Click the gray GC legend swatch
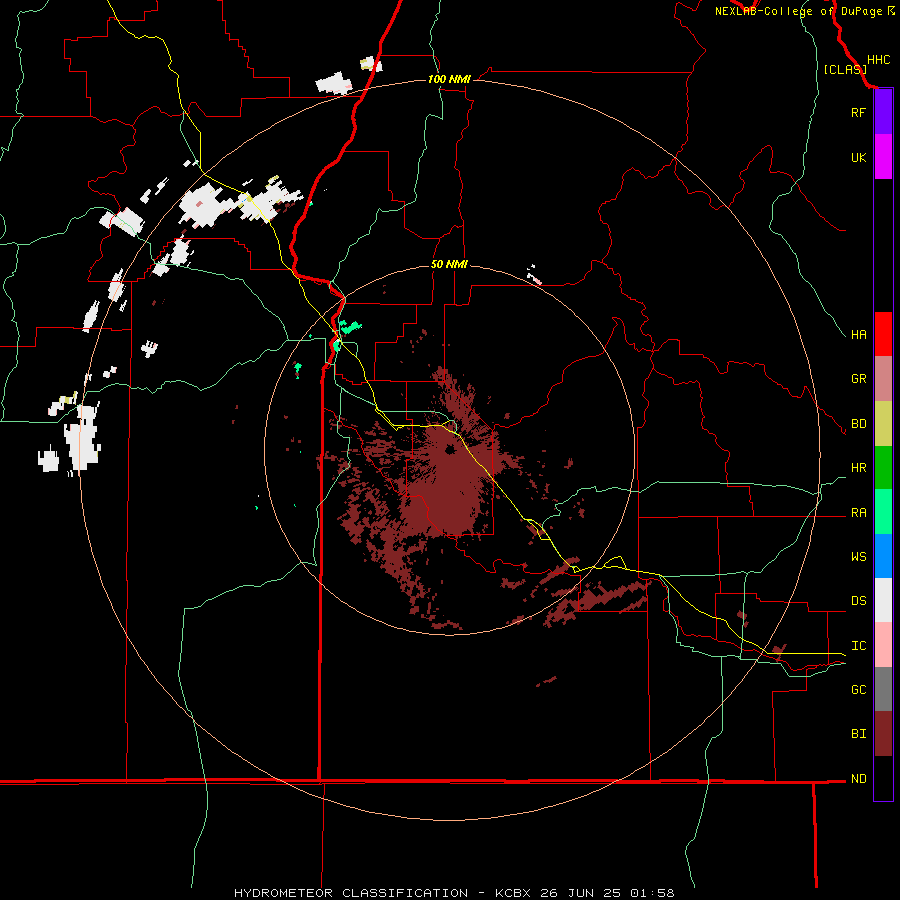This screenshot has width=900, height=900. 883,689
